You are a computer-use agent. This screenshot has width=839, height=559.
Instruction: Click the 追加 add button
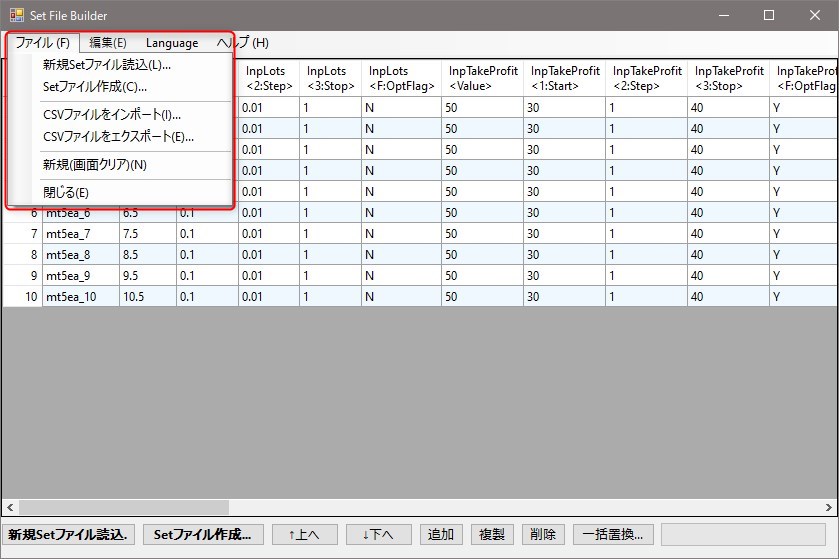pos(441,534)
